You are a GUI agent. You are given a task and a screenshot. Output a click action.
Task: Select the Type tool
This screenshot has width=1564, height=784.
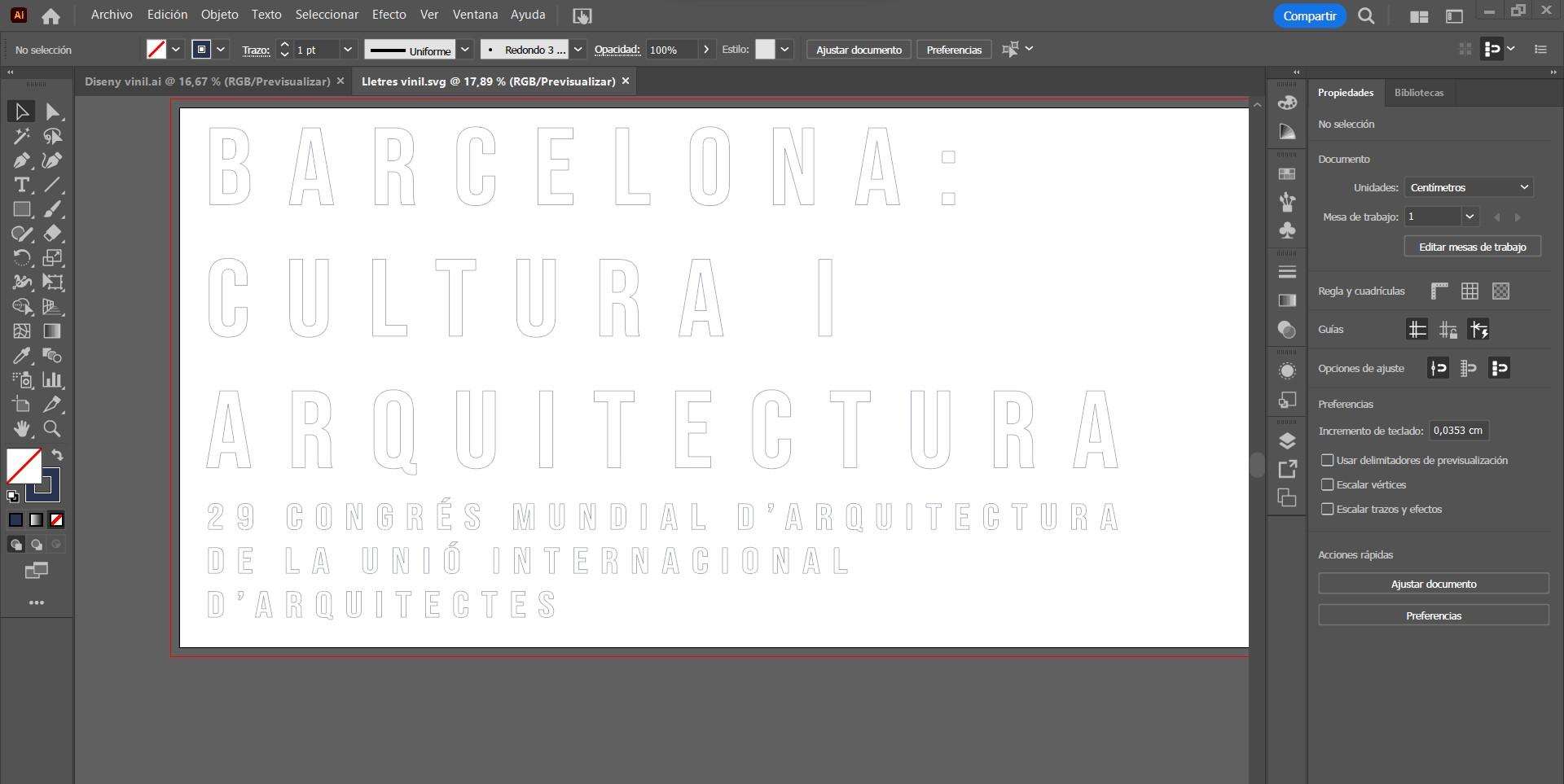[x=21, y=185]
